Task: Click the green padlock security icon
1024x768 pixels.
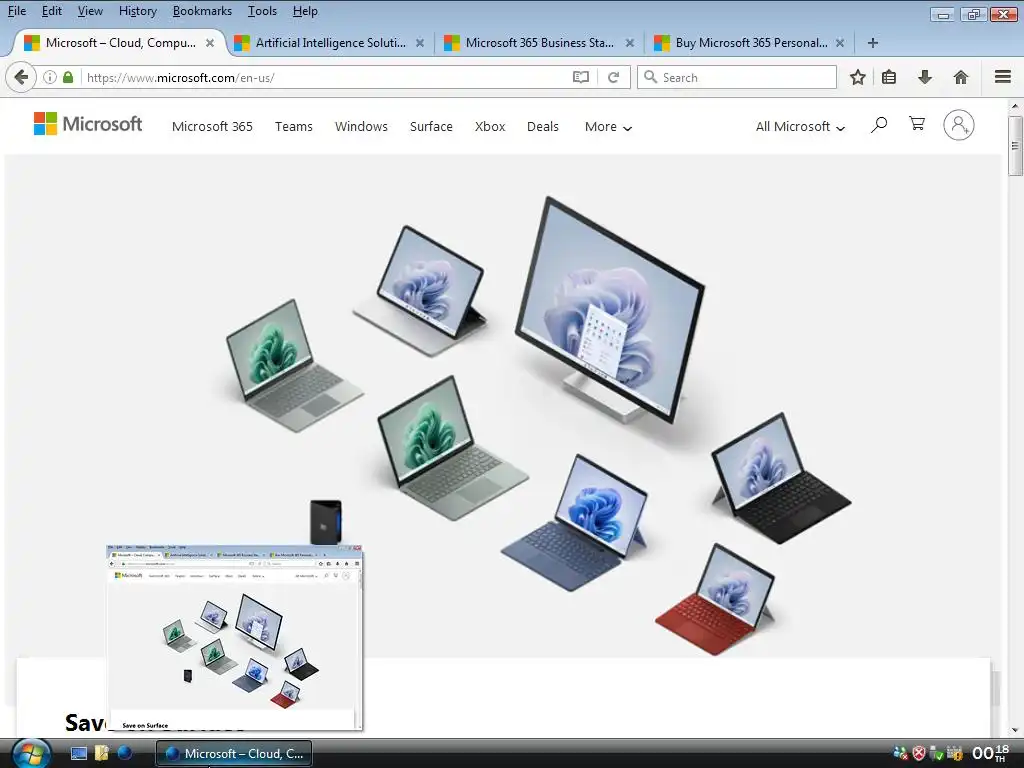Action: [68, 77]
